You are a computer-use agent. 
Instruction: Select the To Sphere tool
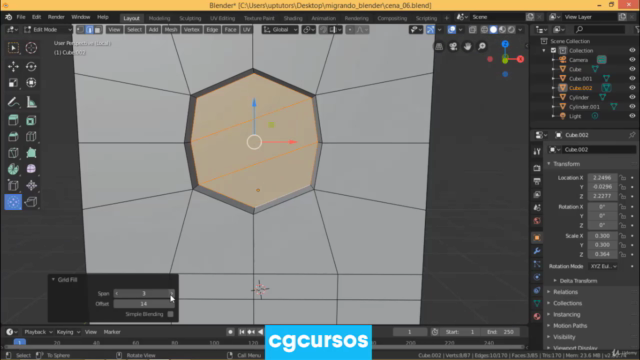pos(13,202)
